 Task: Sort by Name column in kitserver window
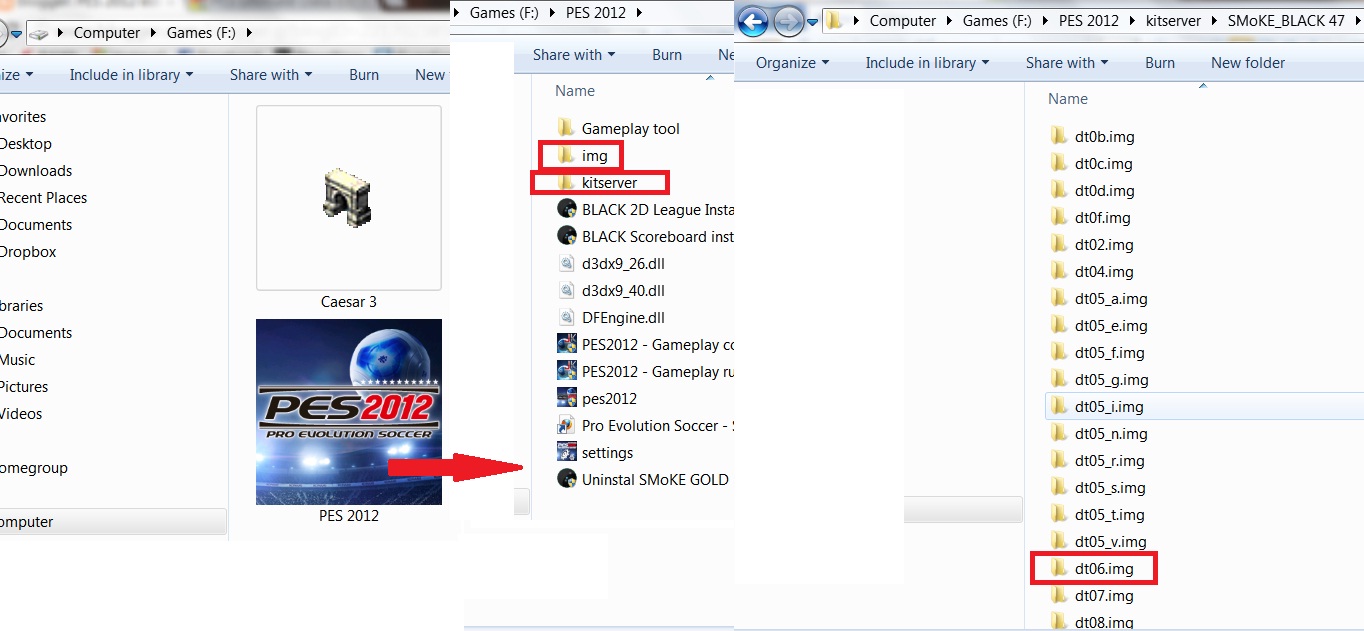(x=1068, y=98)
